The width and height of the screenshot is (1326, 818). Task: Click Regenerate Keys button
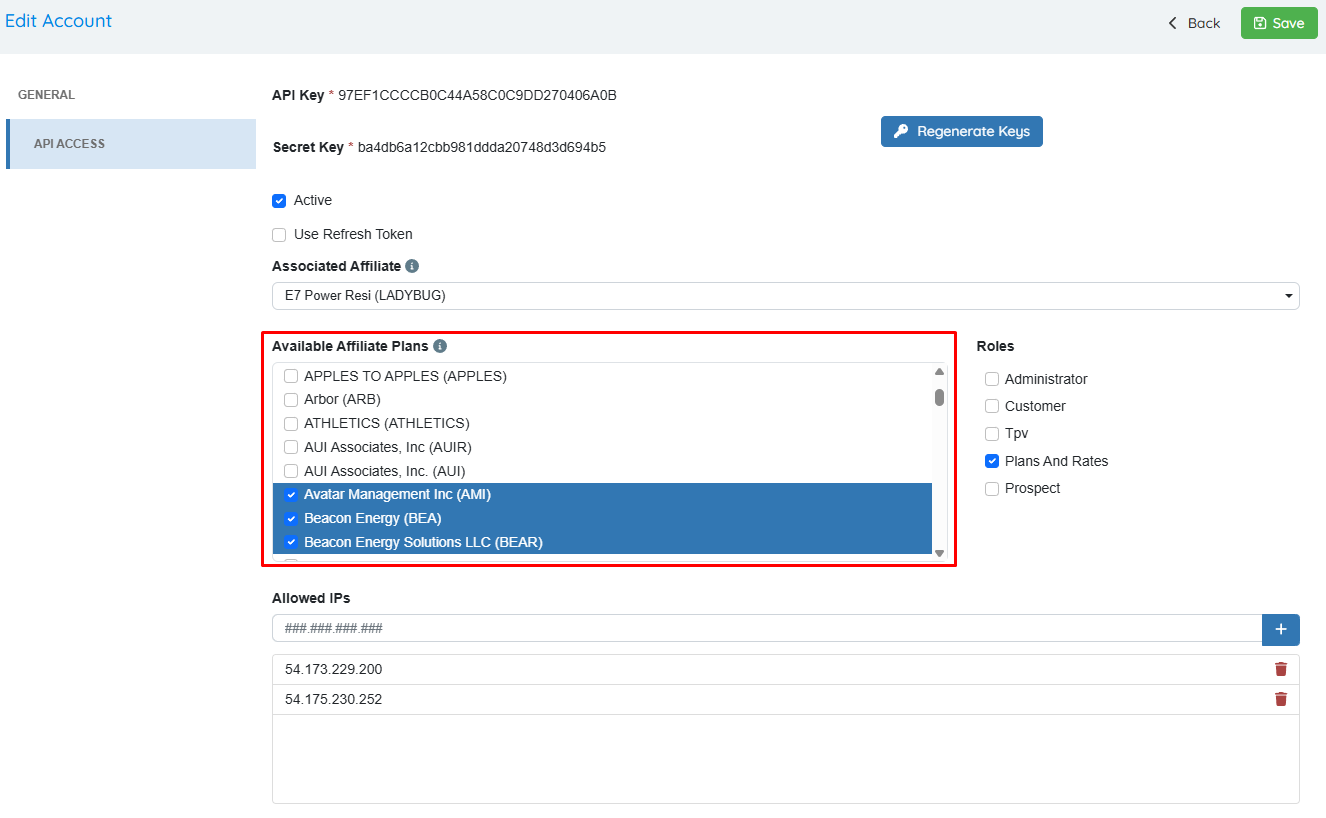coord(961,131)
